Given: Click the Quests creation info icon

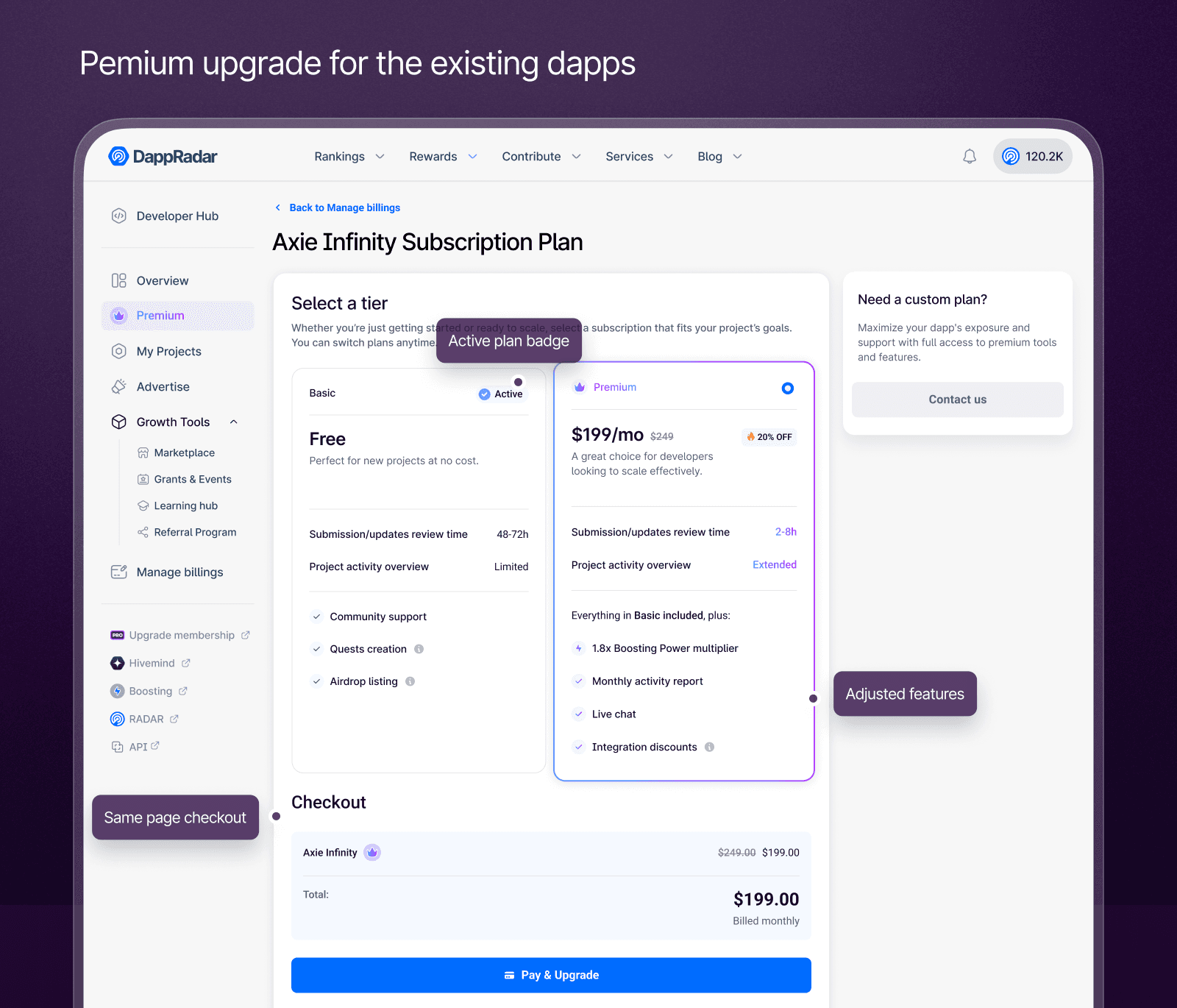Looking at the screenshot, I should click(419, 649).
